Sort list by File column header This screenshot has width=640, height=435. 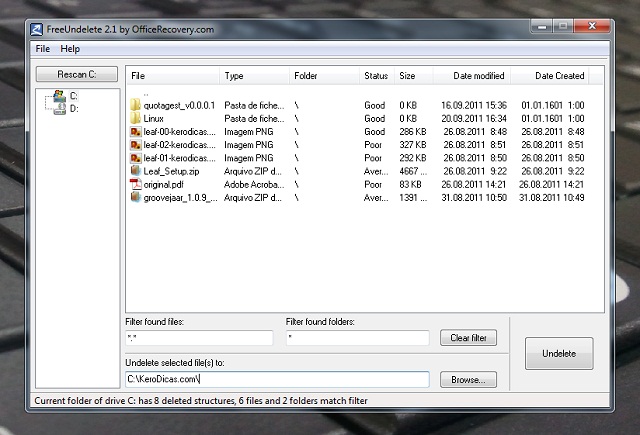(173, 76)
